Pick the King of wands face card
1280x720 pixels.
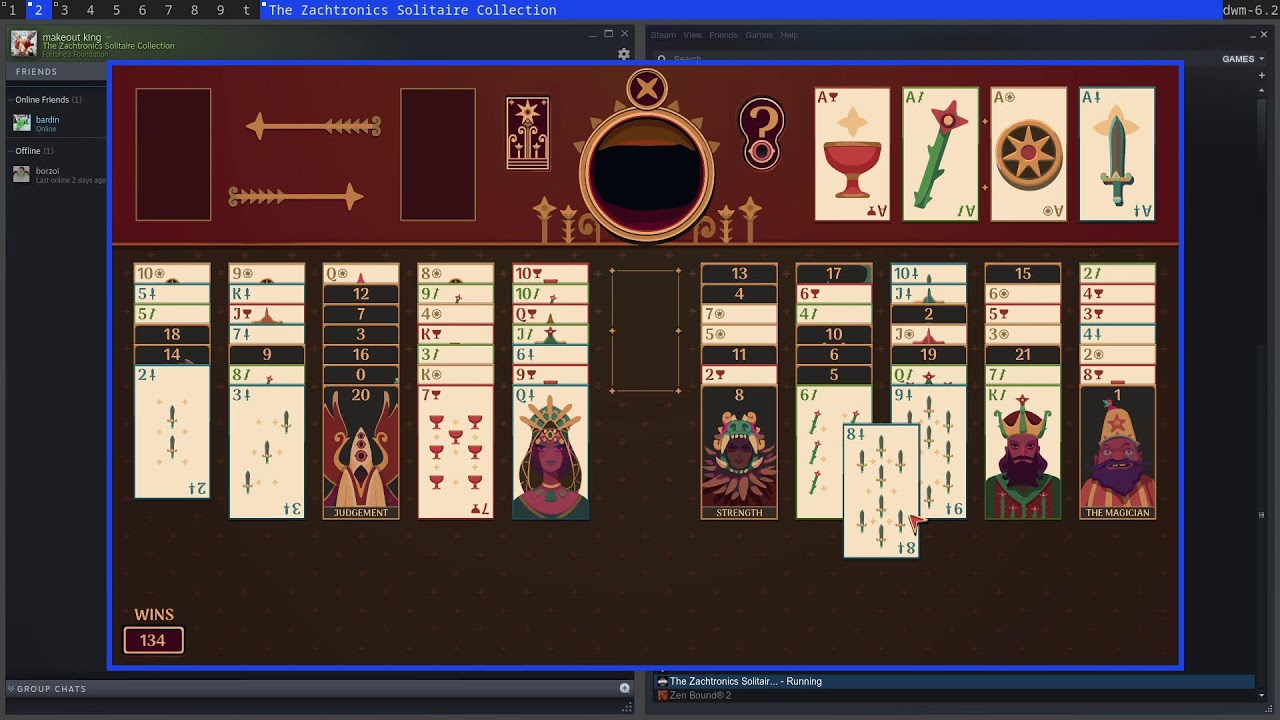tap(1022, 452)
